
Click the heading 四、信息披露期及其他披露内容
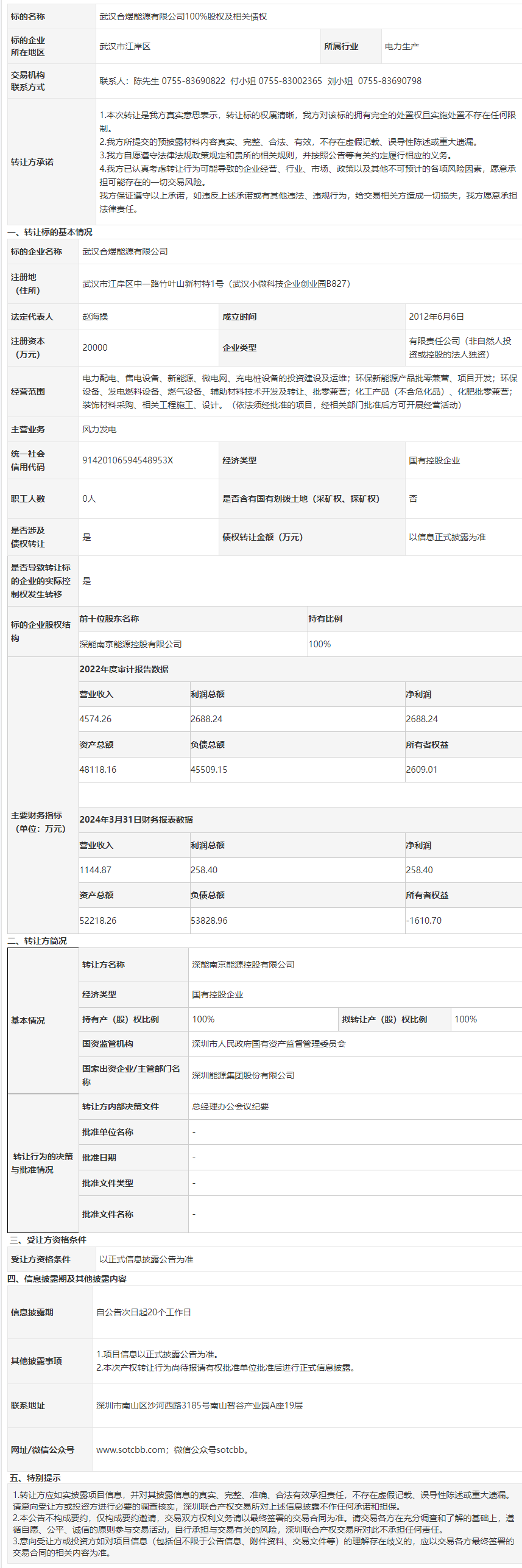[x=67, y=1279]
